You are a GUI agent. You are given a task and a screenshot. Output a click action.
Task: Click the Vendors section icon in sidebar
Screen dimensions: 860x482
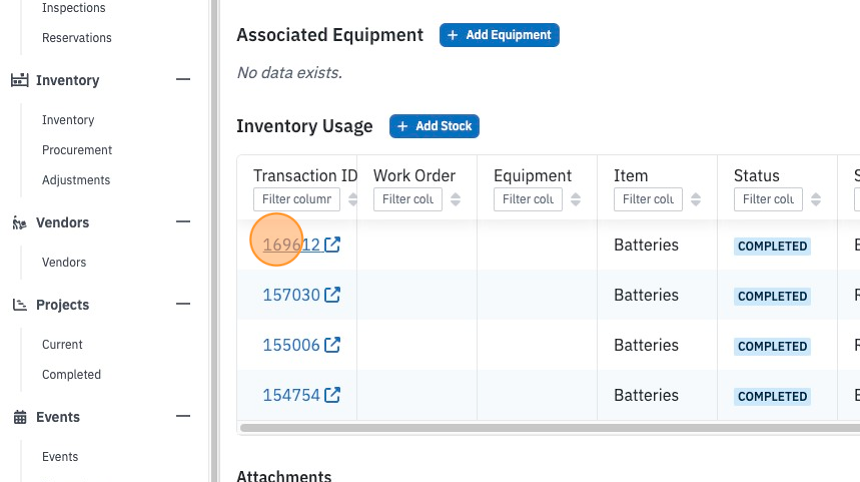click(x=20, y=223)
